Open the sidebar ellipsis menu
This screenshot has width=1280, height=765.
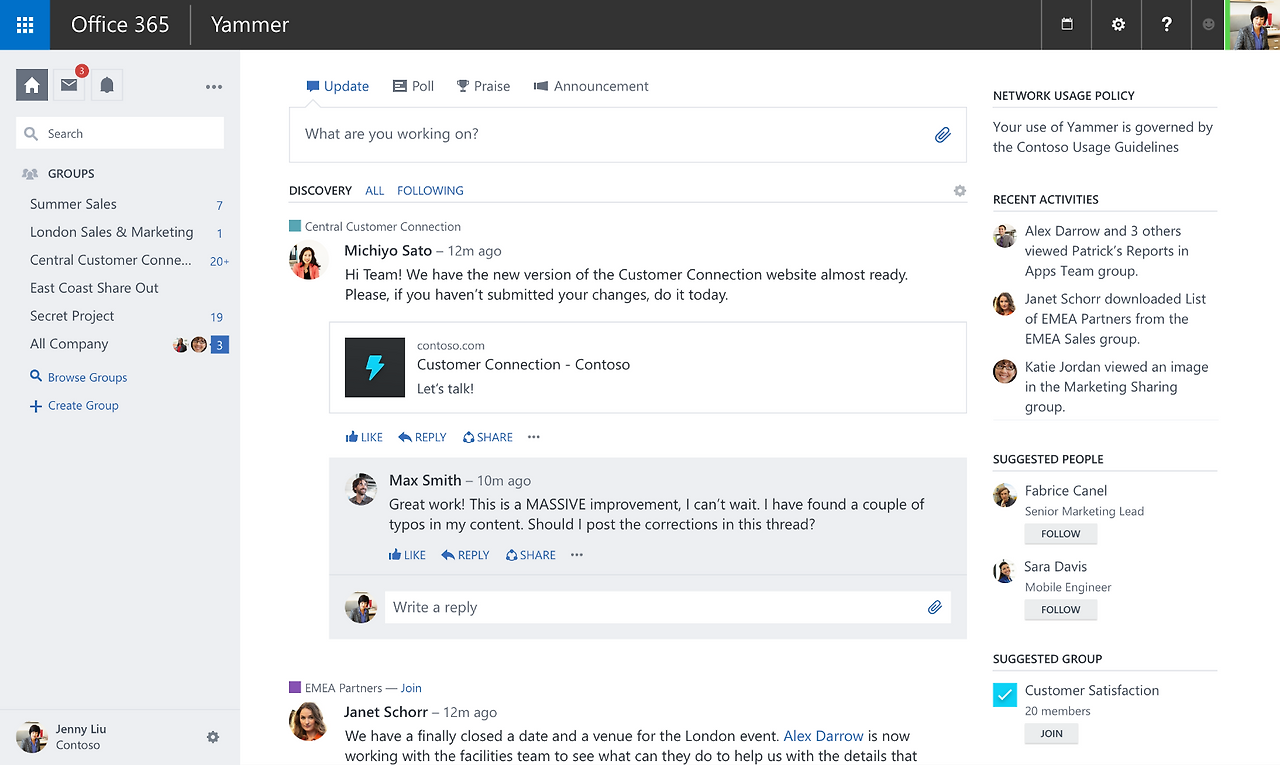pos(213,86)
